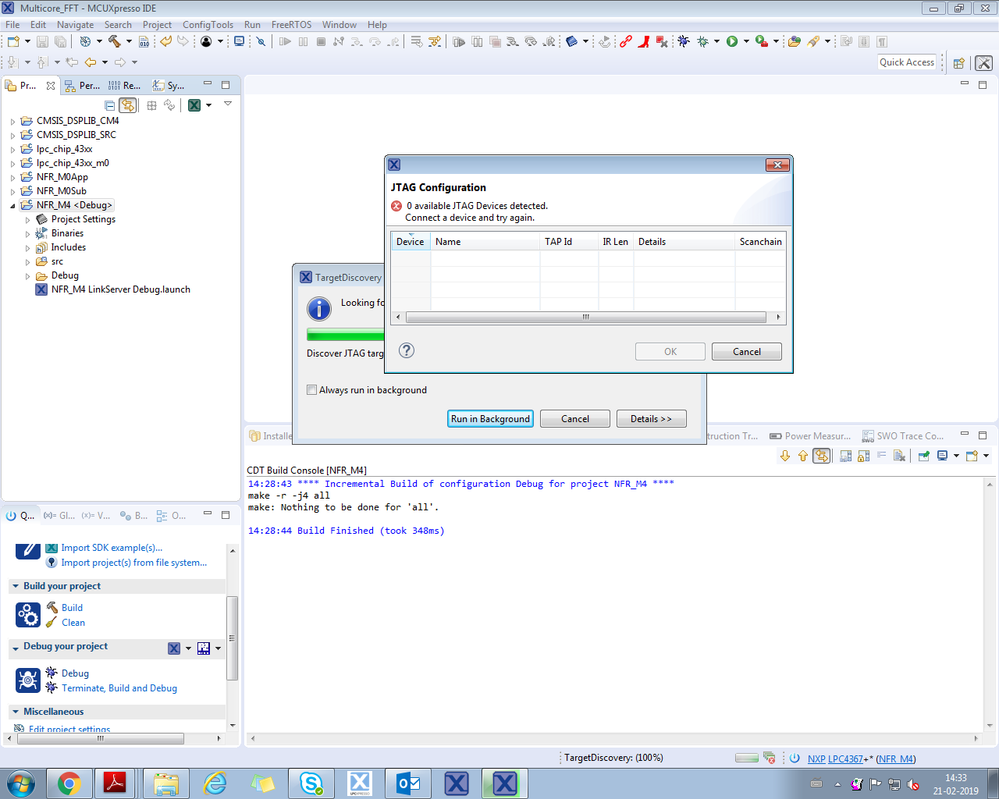Click the Clean link in Quickstart
The image size is (999, 799).
pyautogui.click(x=73, y=623)
